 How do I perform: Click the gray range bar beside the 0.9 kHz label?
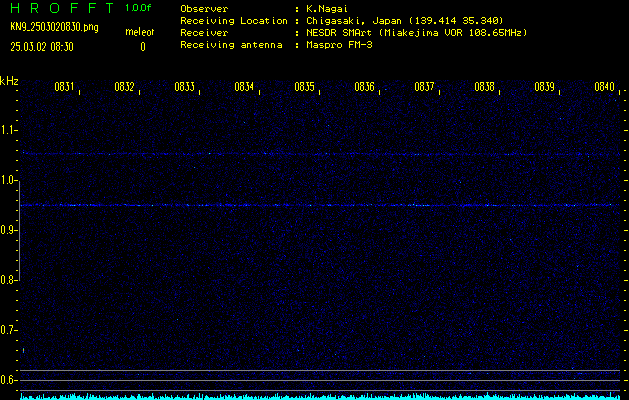pos(19,231)
